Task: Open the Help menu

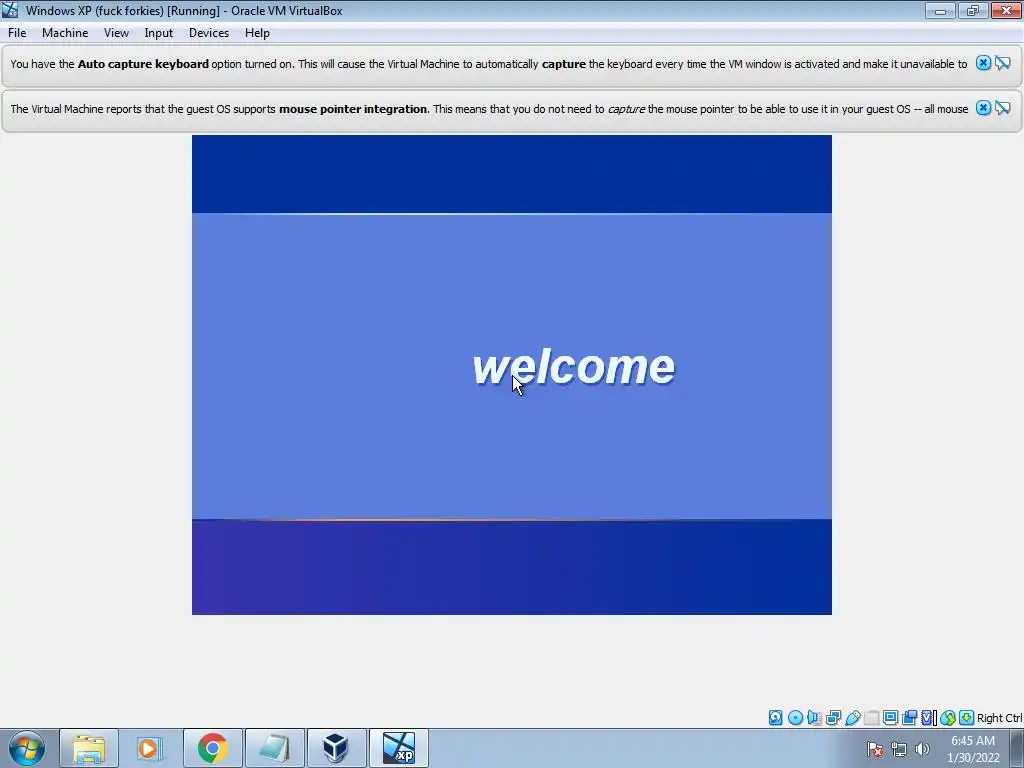Action: (x=257, y=33)
